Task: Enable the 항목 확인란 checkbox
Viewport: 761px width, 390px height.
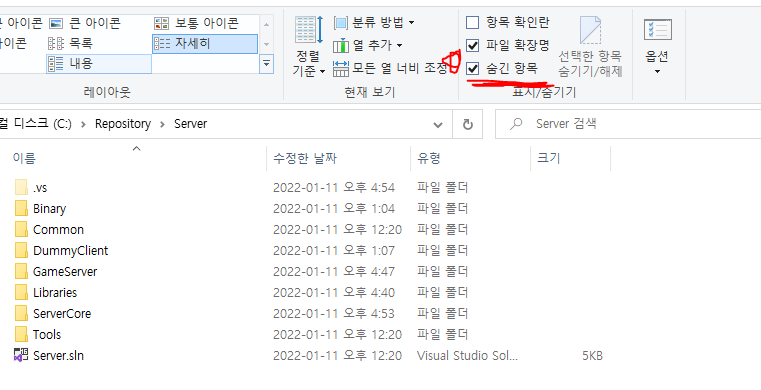Action: click(473, 22)
